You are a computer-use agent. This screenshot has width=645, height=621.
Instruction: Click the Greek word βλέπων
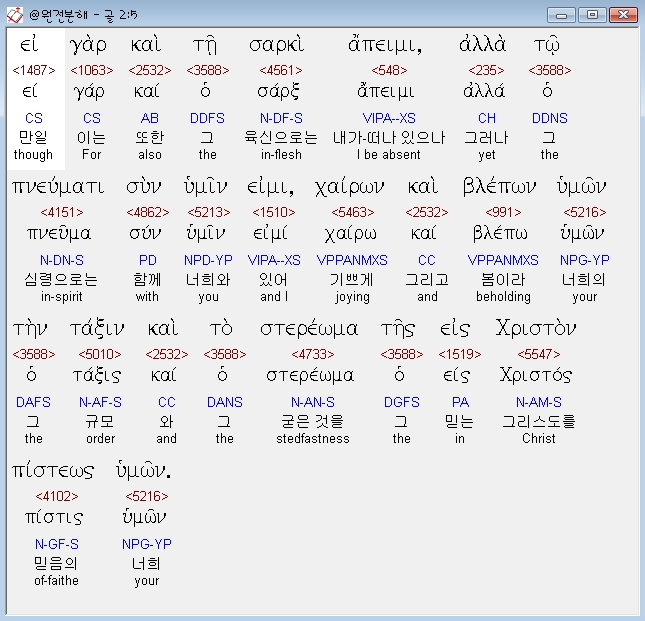tap(499, 186)
